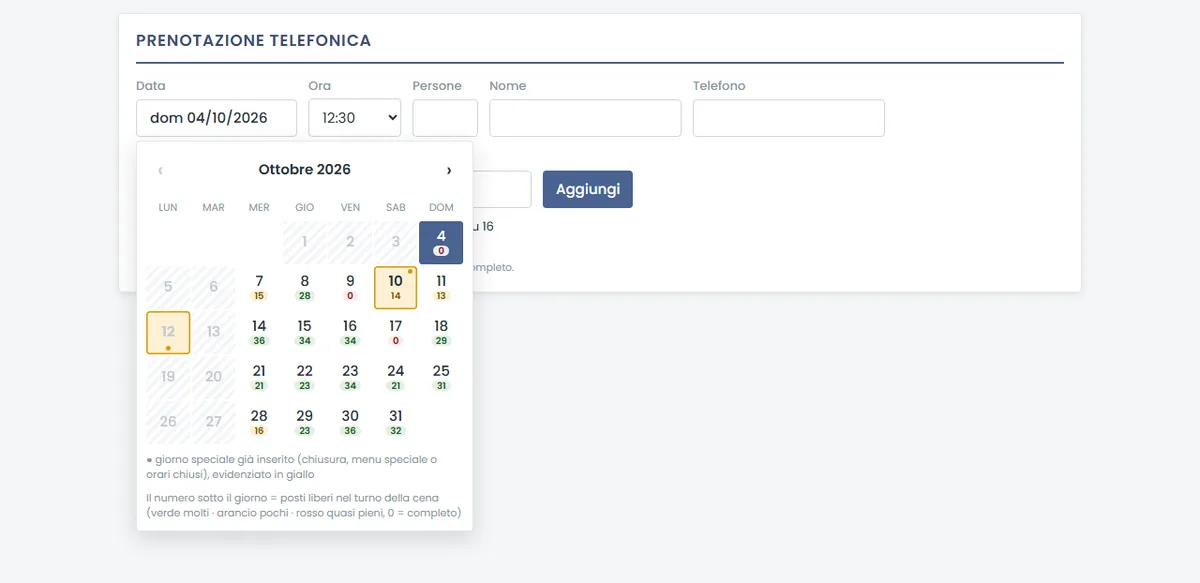This screenshot has height=583, width=1200.
Task: Click disabled day 19 in calendar
Action: 168,377
